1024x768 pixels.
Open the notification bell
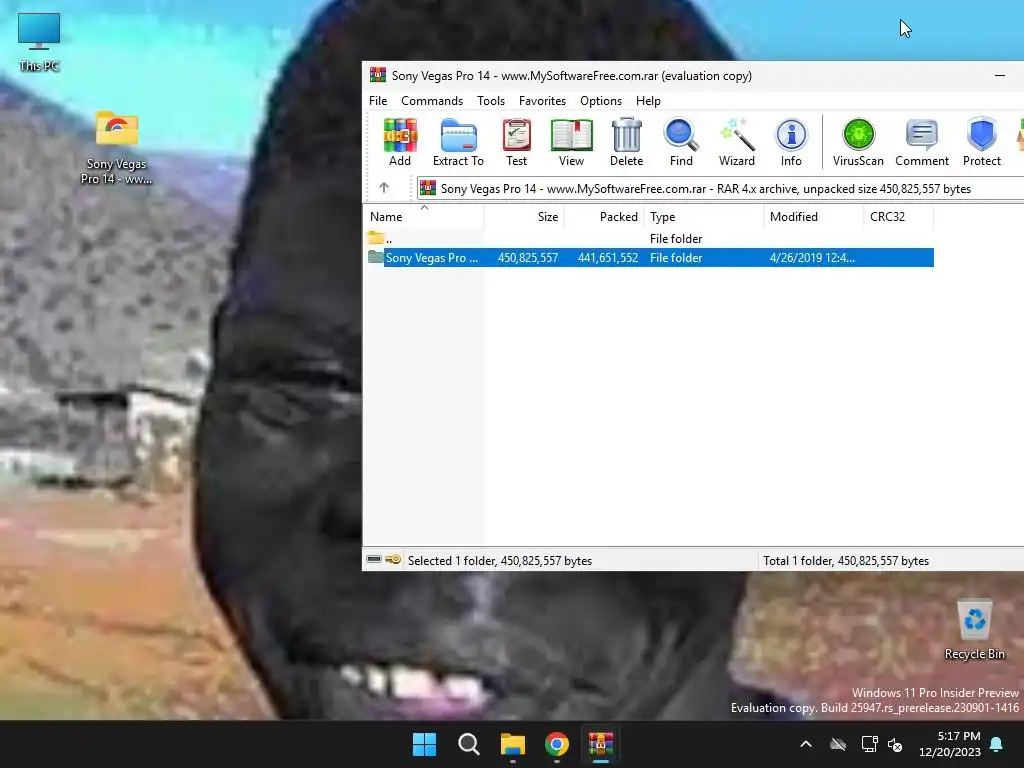click(996, 744)
